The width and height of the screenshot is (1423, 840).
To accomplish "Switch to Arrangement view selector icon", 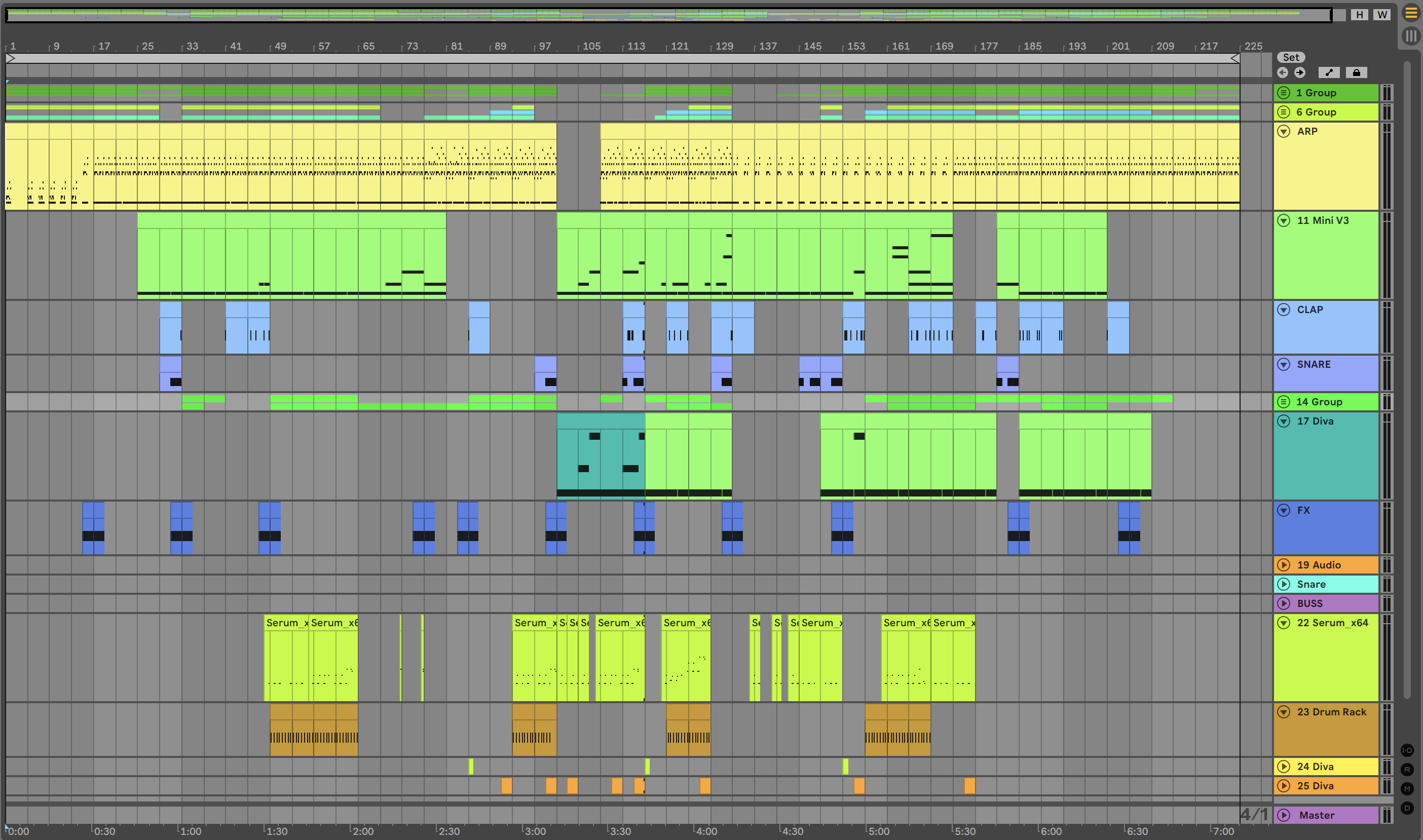I will tap(1411, 13).
